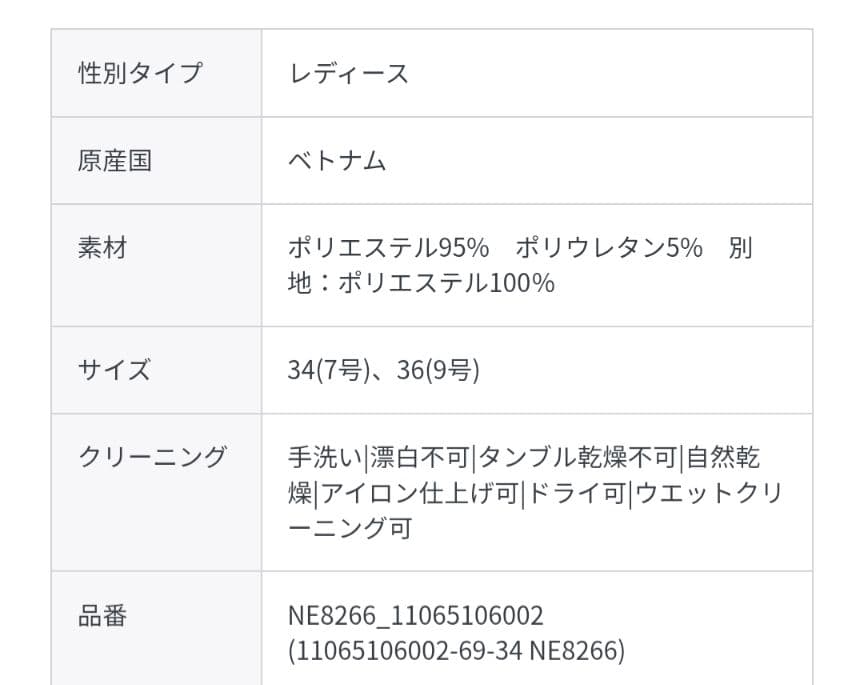This screenshot has width=864, height=685.
Task: Click the 漂白不可 care instruction
Action: 420,457
